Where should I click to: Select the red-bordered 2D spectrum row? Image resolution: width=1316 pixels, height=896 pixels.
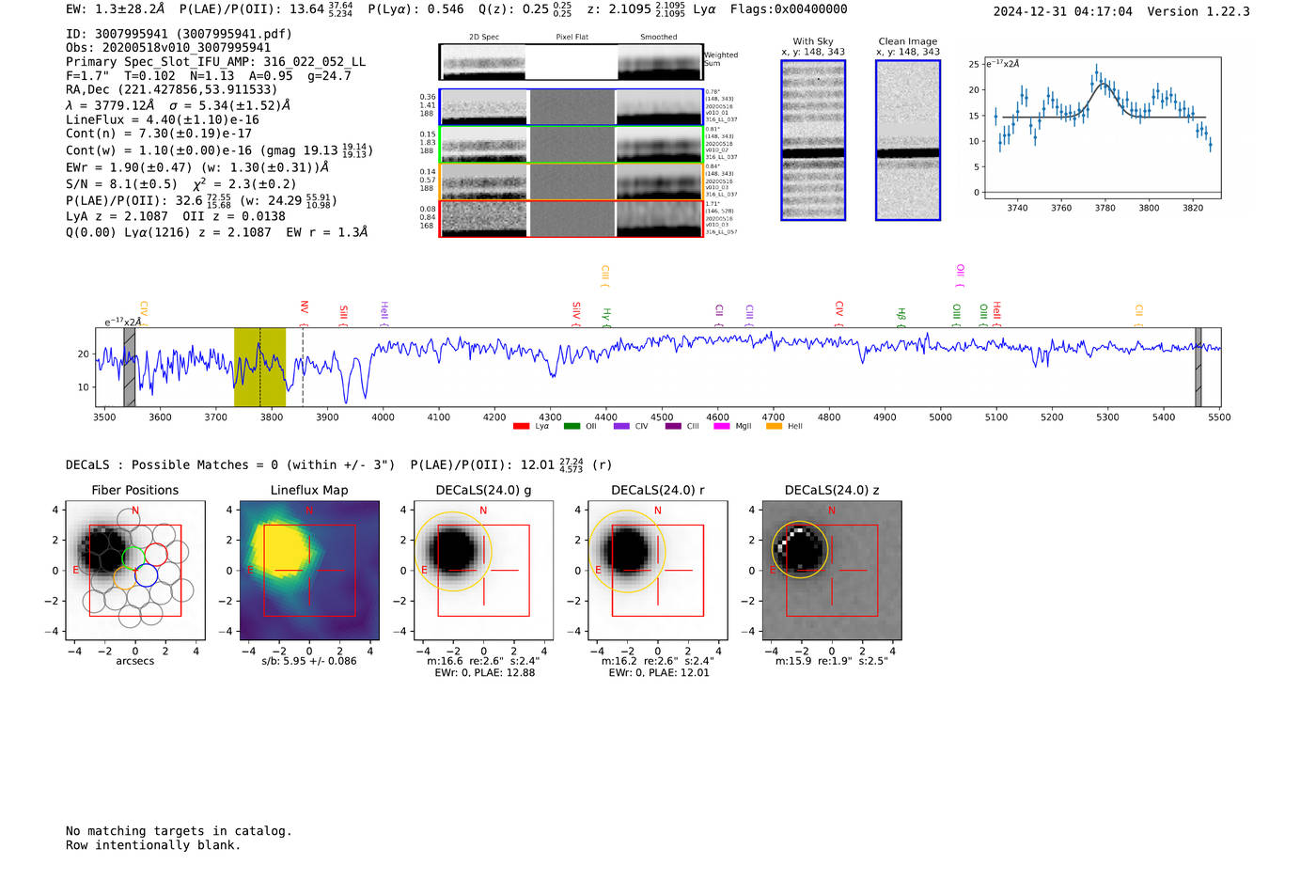tap(571, 218)
